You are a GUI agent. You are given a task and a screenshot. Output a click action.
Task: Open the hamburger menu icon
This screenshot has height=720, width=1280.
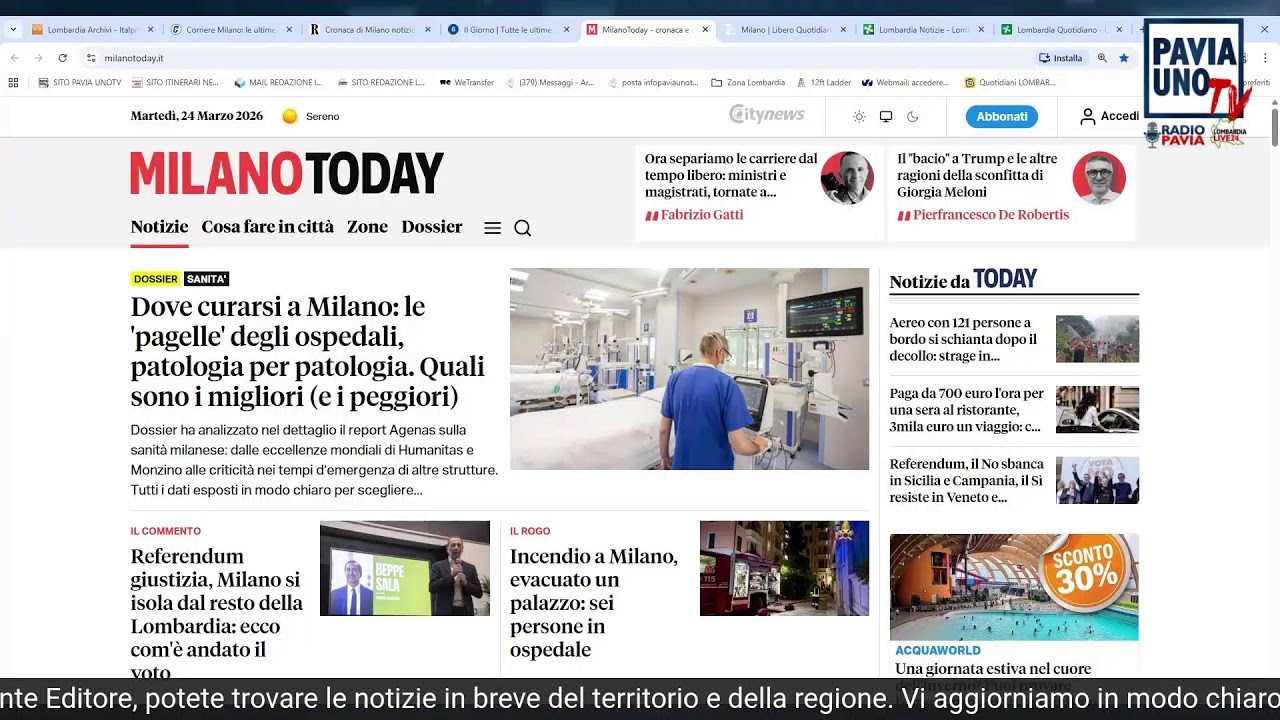pyautogui.click(x=492, y=228)
